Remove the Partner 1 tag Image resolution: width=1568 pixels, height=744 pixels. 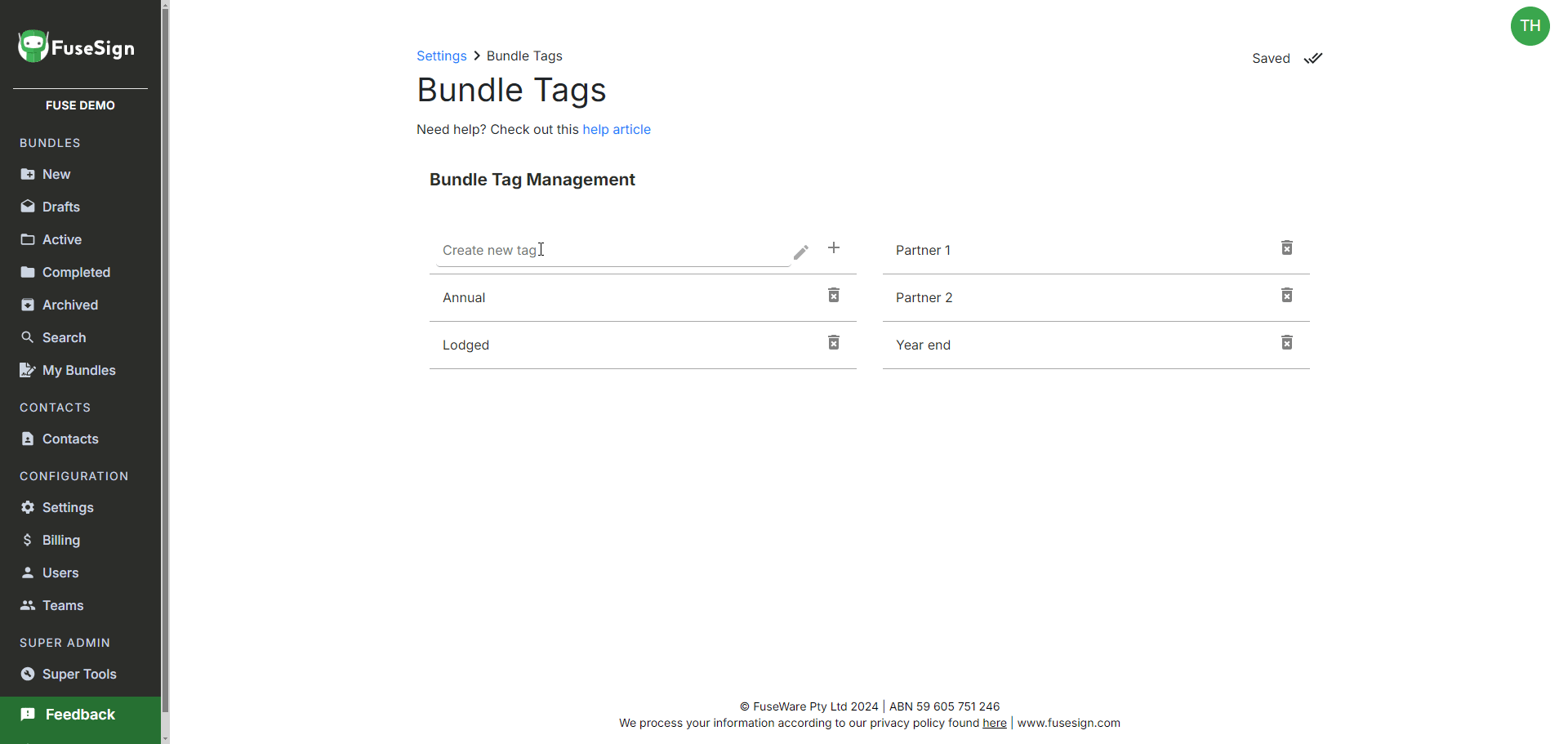(x=1286, y=248)
